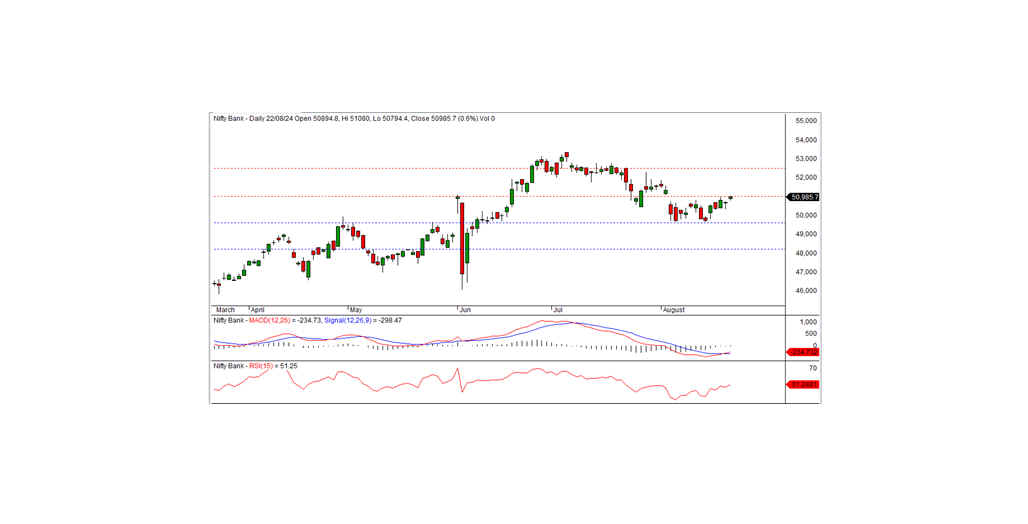Click the red RSI value tag
Image resolution: width=1028 pixels, height=524 pixels.
[803, 385]
